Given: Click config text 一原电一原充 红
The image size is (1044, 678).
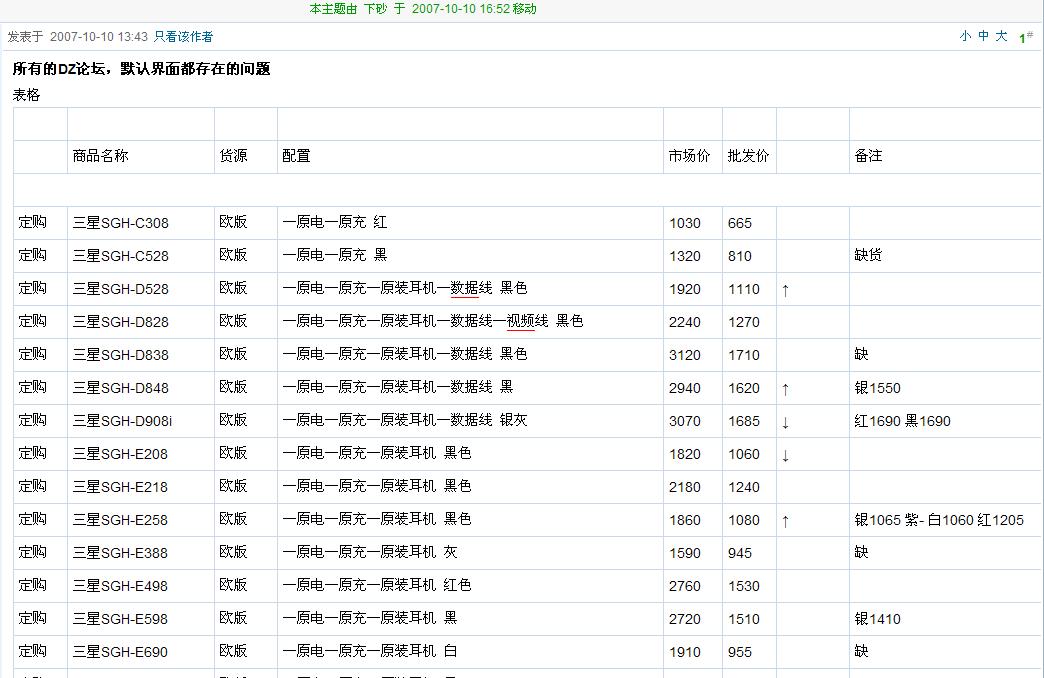Looking at the screenshot, I should pyautogui.click(x=335, y=222).
